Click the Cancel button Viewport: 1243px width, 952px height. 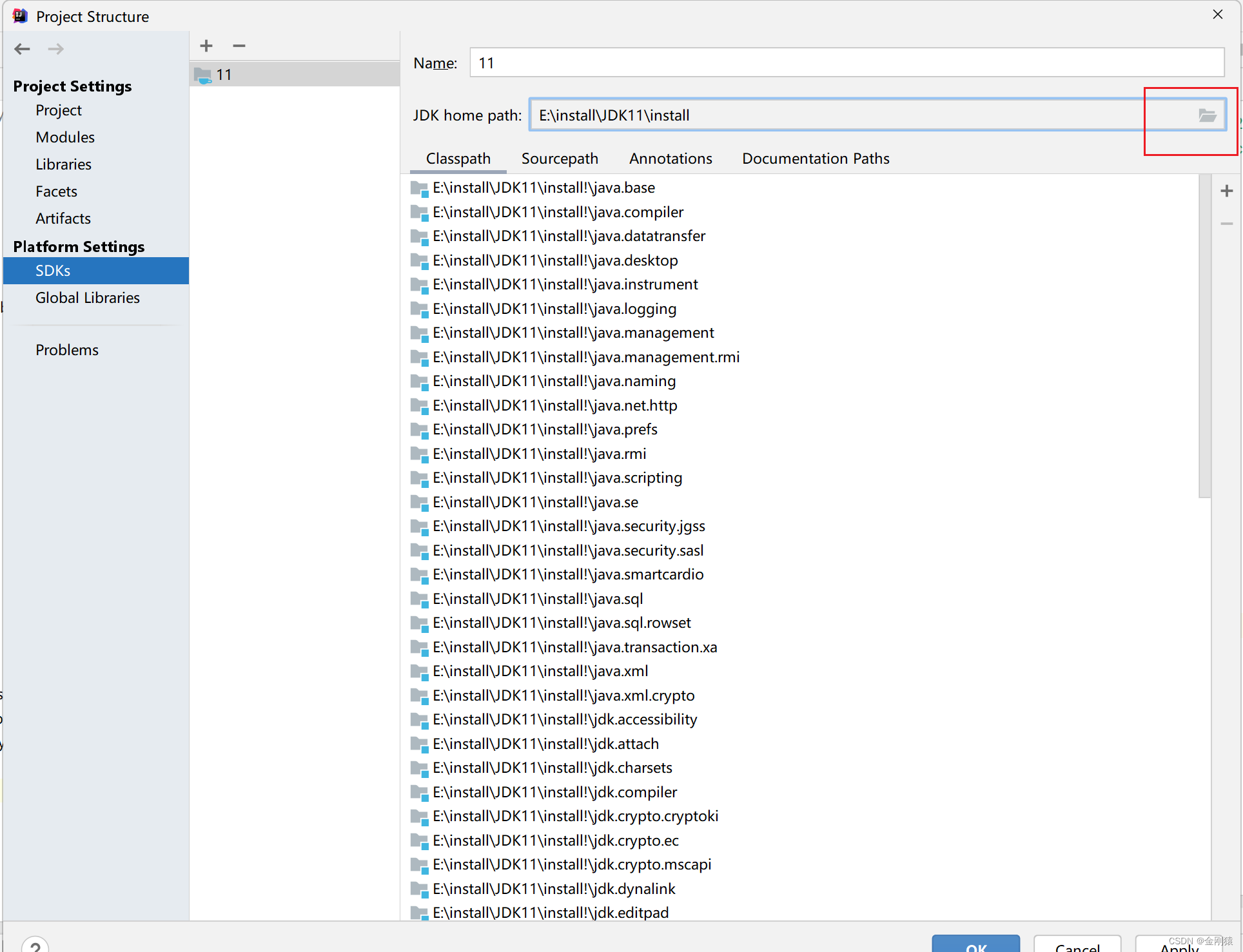[1077, 944]
